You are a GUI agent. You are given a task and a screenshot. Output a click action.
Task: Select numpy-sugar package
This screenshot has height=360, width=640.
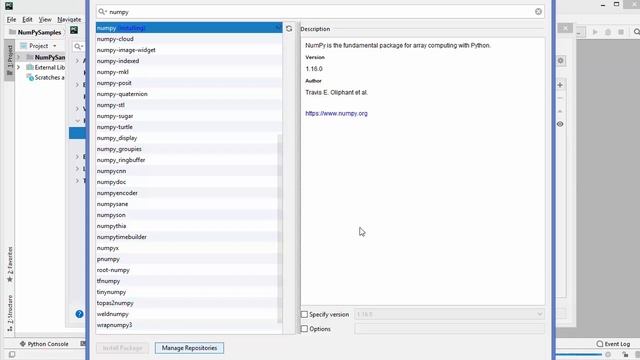189,116
